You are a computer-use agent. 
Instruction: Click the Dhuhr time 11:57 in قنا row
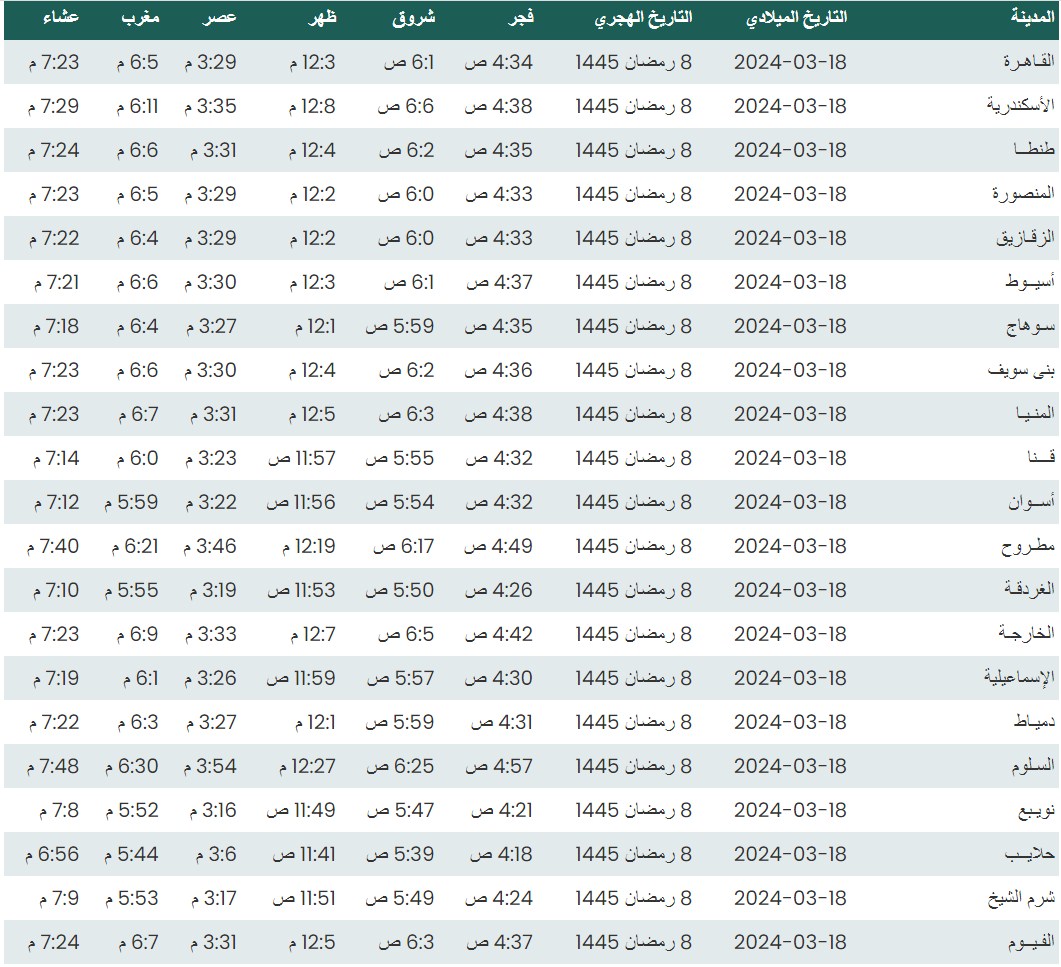tap(301, 458)
